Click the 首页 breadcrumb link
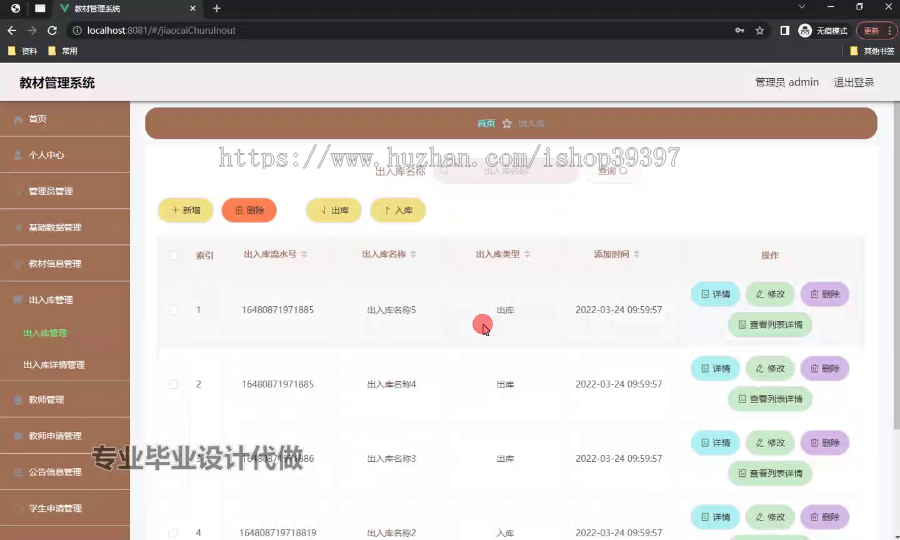Screen dimensions: 900x540 click(x=486, y=123)
